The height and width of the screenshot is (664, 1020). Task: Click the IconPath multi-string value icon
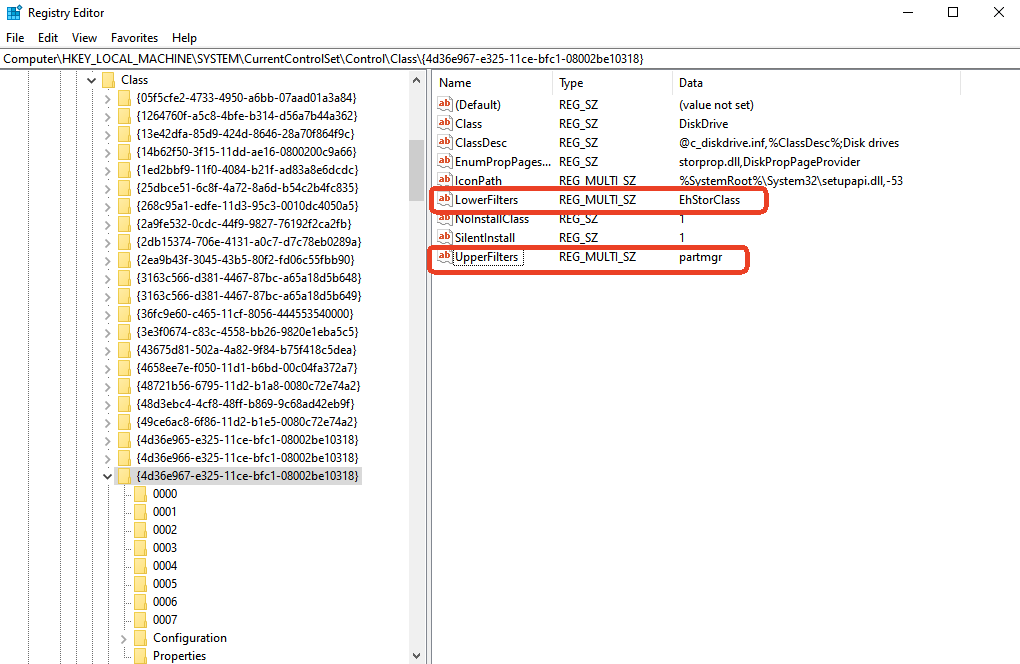click(x=443, y=180)
